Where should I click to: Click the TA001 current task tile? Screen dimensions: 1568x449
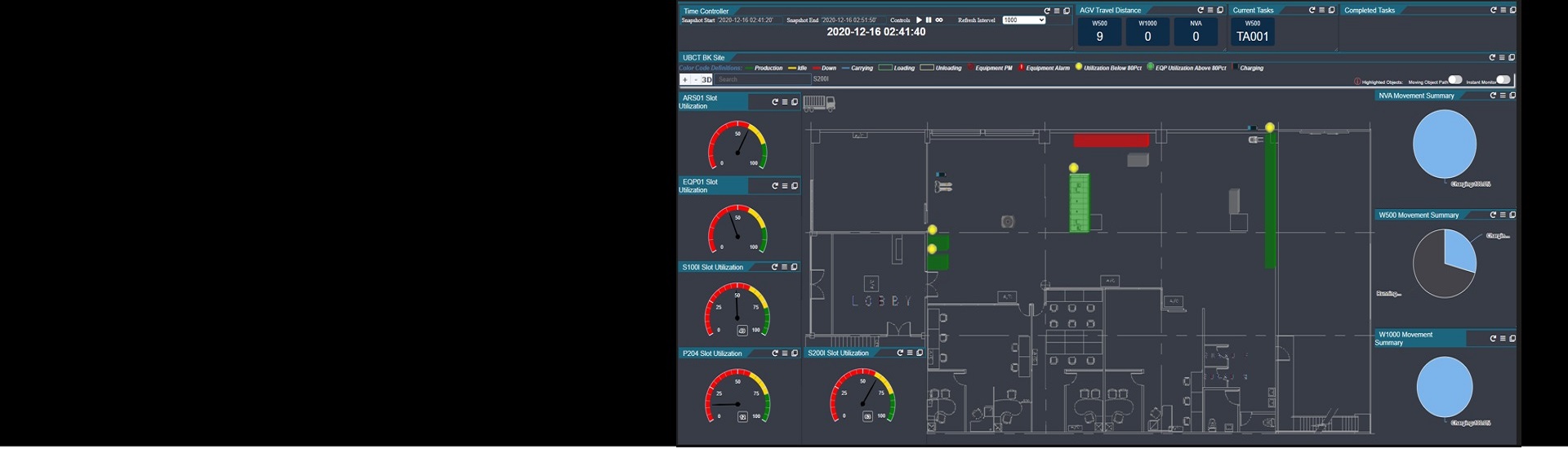coord(1252,32)
